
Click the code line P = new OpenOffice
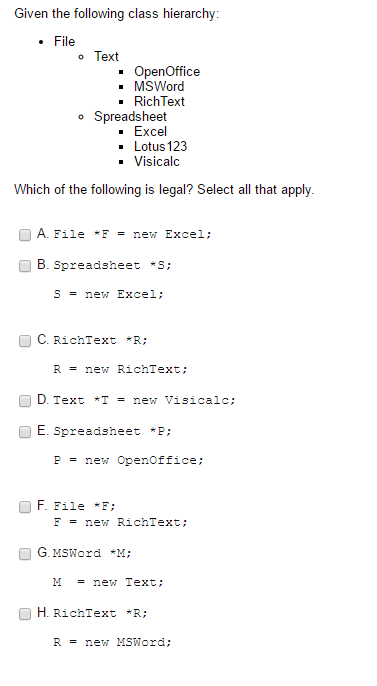pos(129,460)
